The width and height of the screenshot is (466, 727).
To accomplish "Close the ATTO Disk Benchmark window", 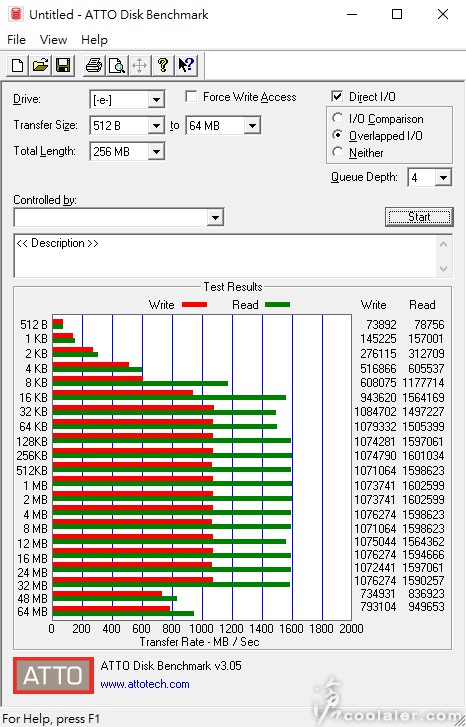I will click(443, 14).
